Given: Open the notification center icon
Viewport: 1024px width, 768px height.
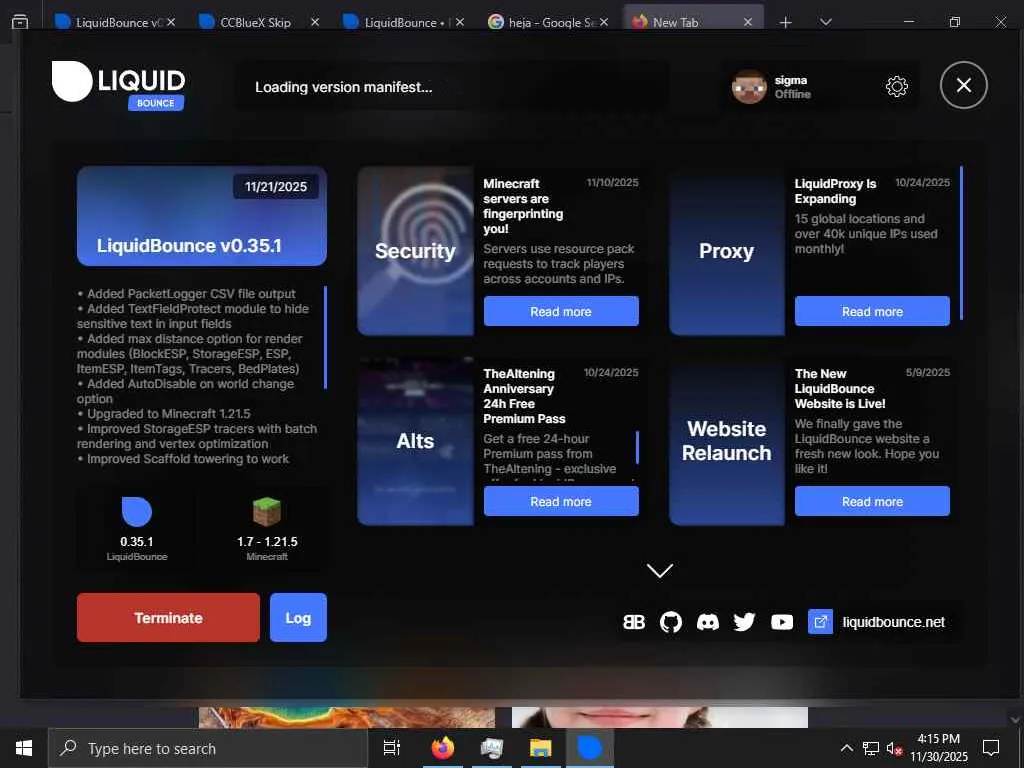Looking at the screenshot, I should [991, 748].
